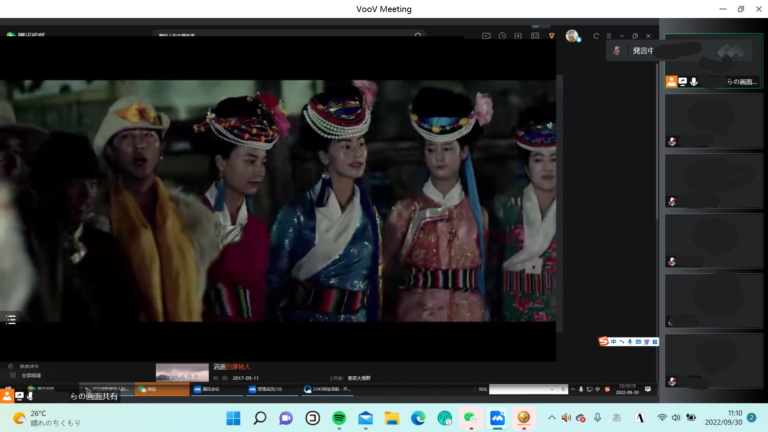Open the user avatar in shared player
Screen dimensions: 768x432
(572, 35)
